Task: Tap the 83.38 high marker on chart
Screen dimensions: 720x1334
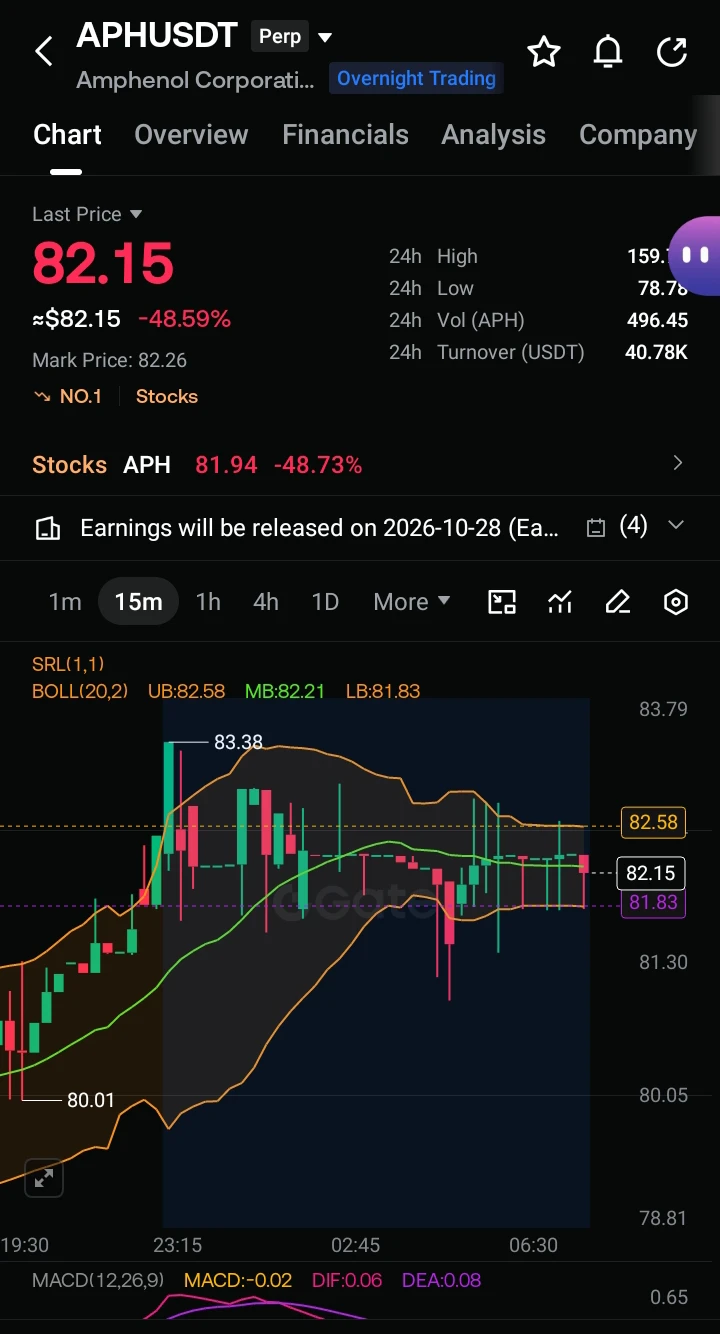Action: point(238,742)
